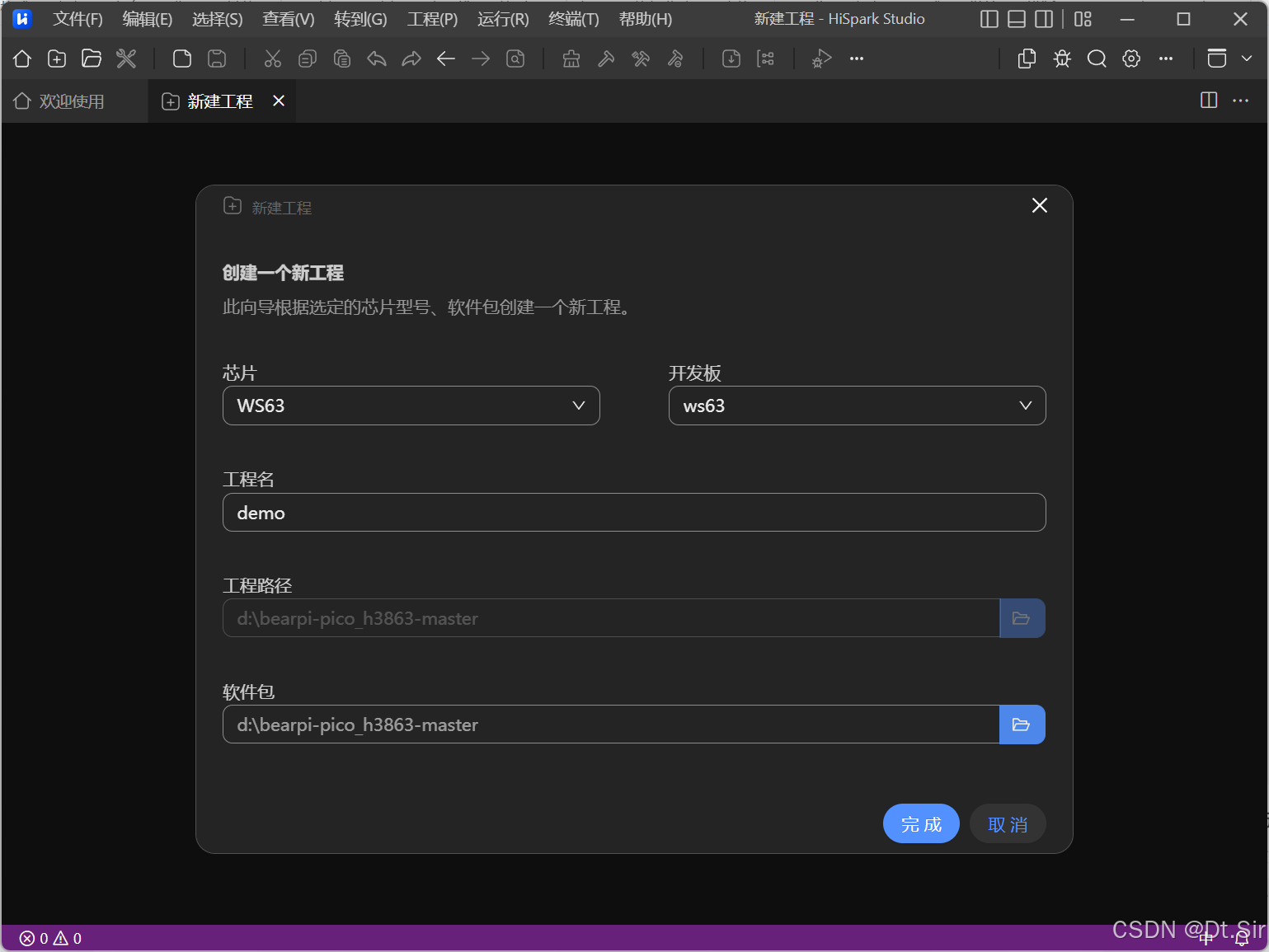Click the panel window icon before chevron
Image resolution: width=1269 pixels, height=952 pixels.
click(1217, 59)
